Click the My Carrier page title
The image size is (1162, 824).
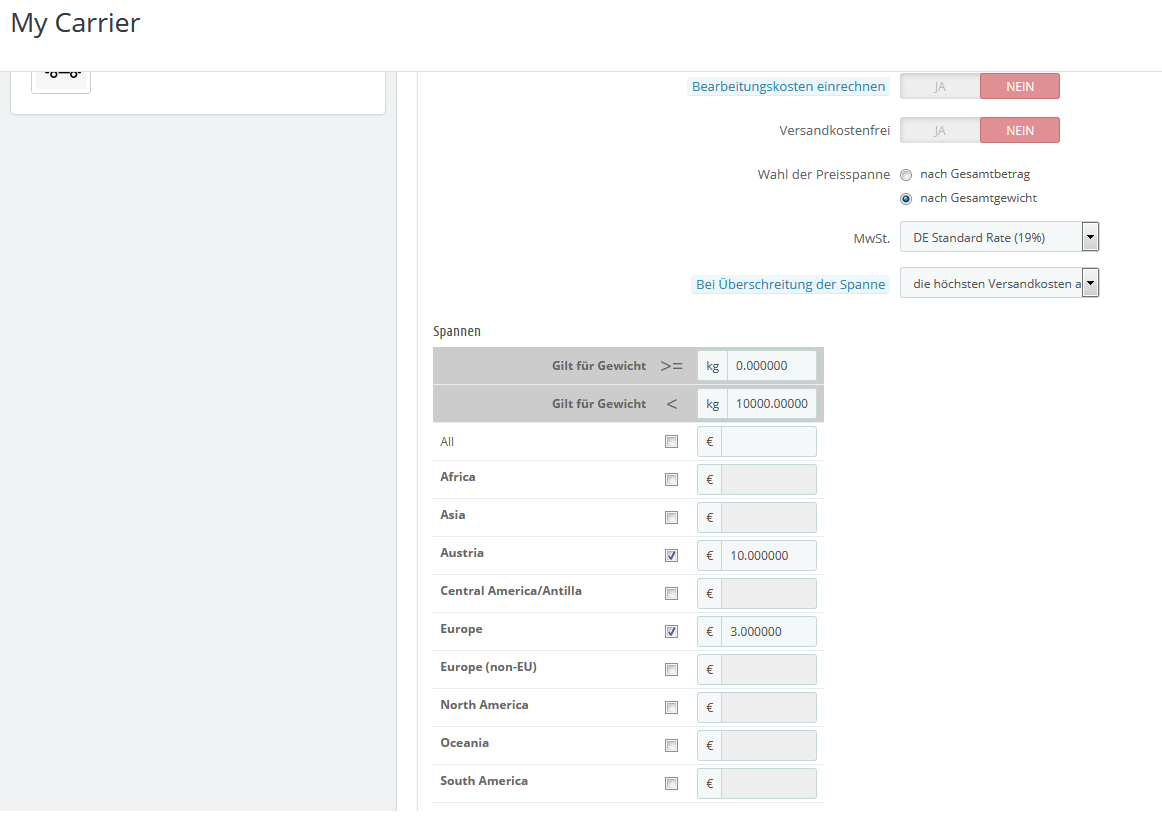tap(75, 23)
